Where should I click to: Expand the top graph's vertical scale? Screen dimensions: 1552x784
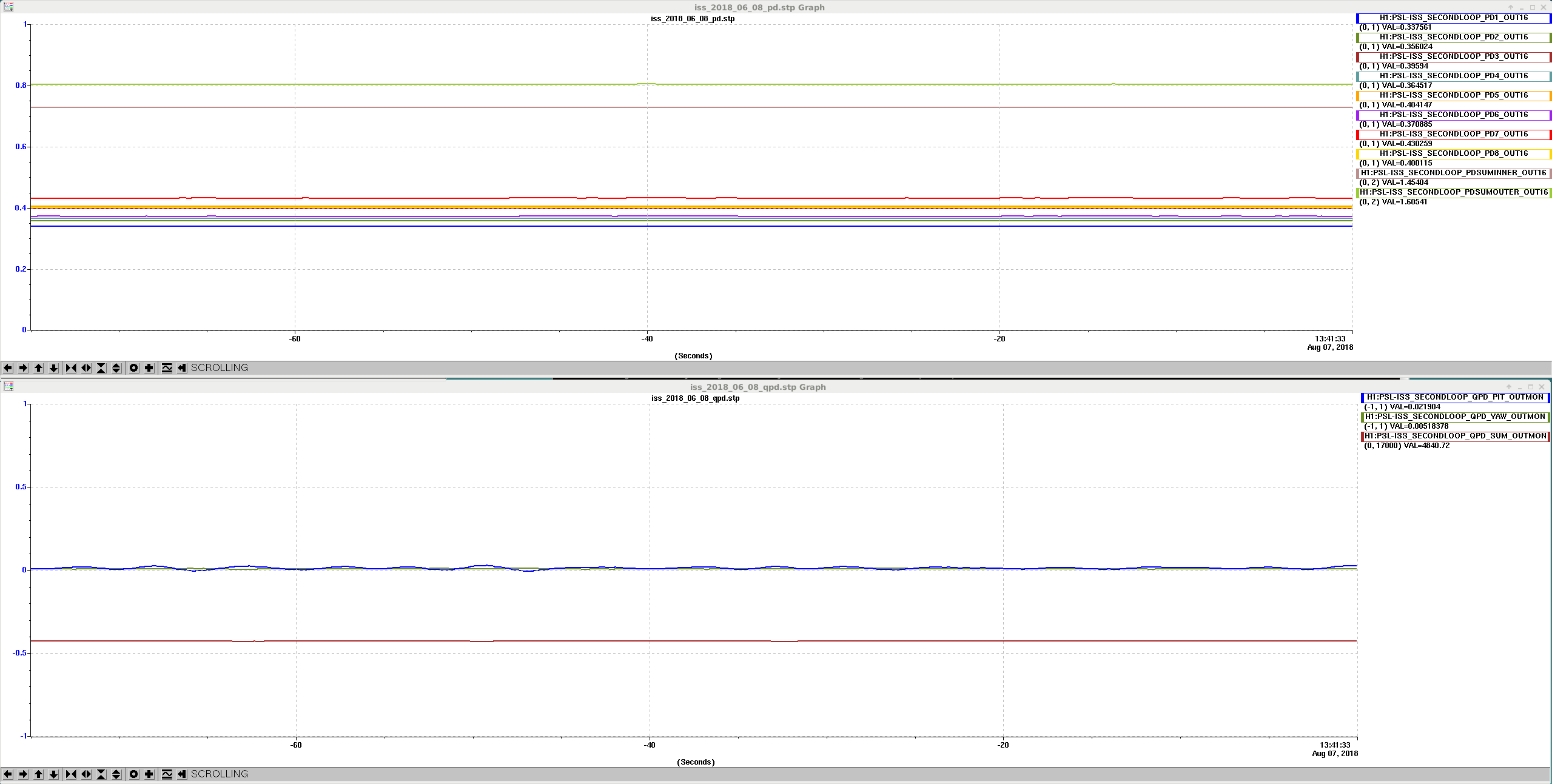click(116, 368)
